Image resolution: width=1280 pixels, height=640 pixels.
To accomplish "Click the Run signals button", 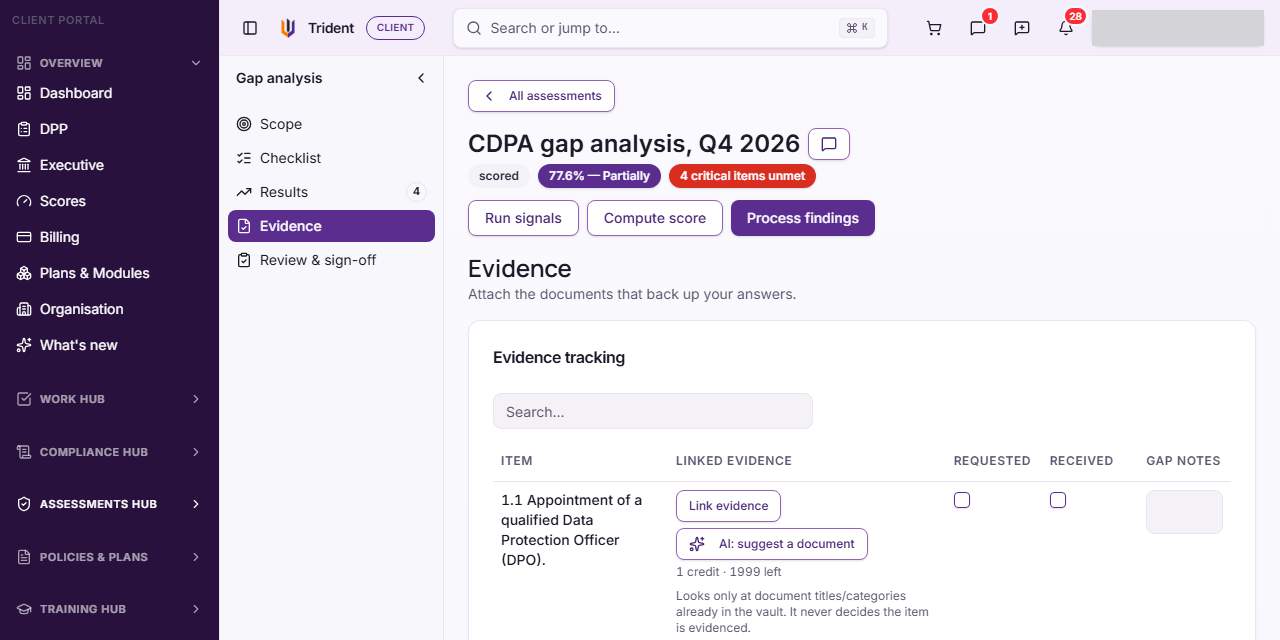I will coord(523,218).
